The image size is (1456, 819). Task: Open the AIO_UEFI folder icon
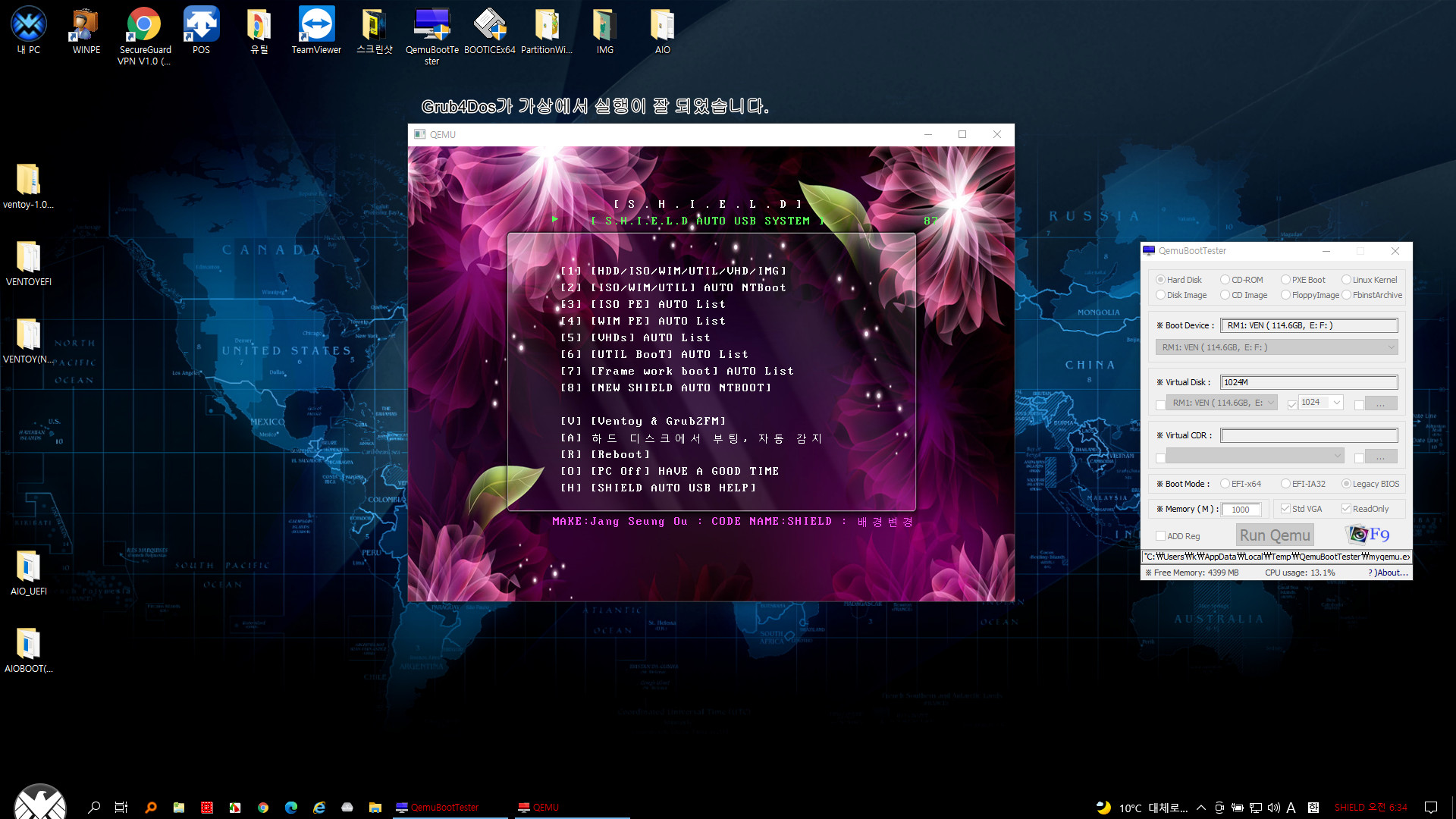click(x=28, y=573)
